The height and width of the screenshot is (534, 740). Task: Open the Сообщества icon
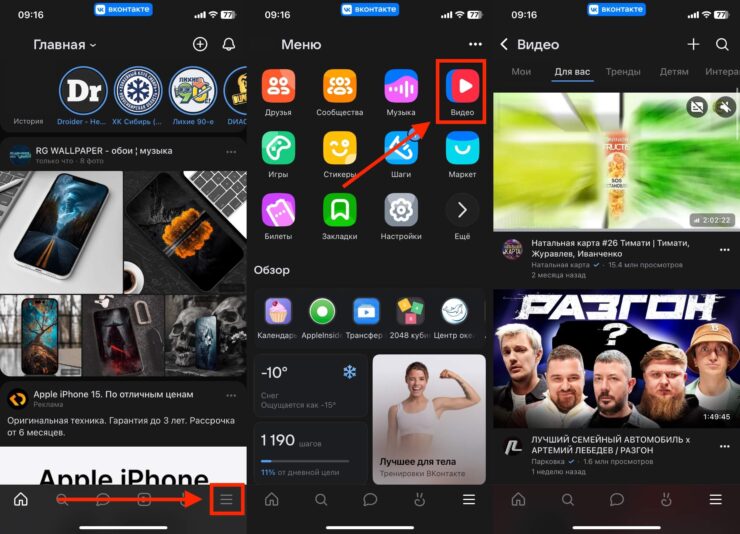[340, 87]
